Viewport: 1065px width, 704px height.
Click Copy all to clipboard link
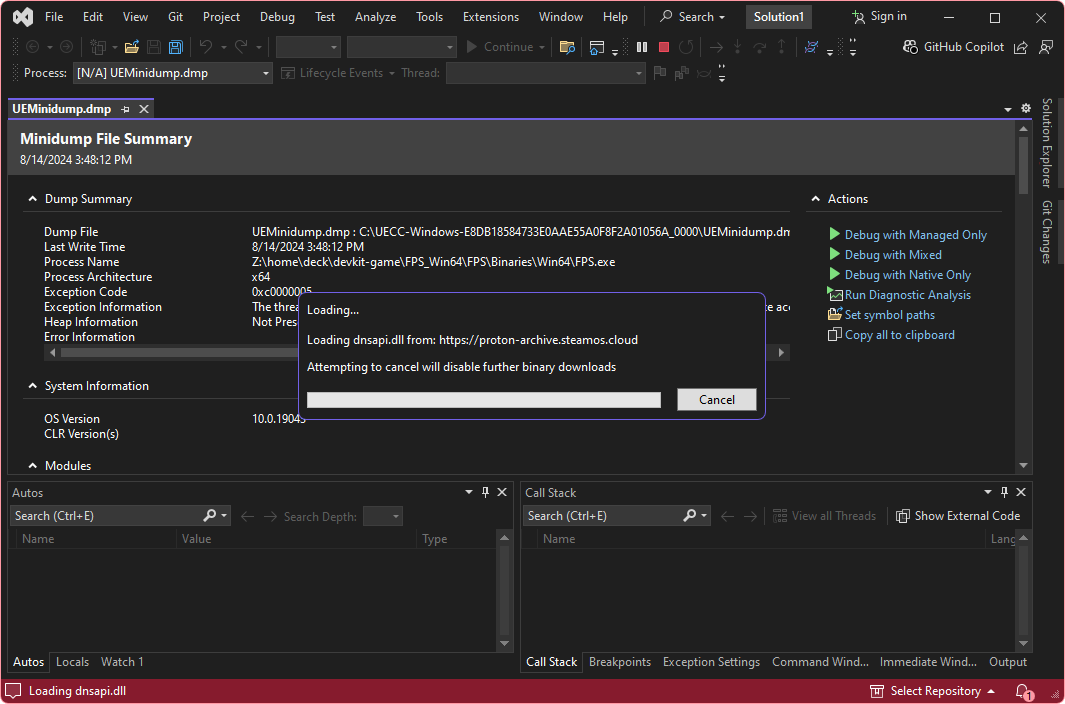899,335
